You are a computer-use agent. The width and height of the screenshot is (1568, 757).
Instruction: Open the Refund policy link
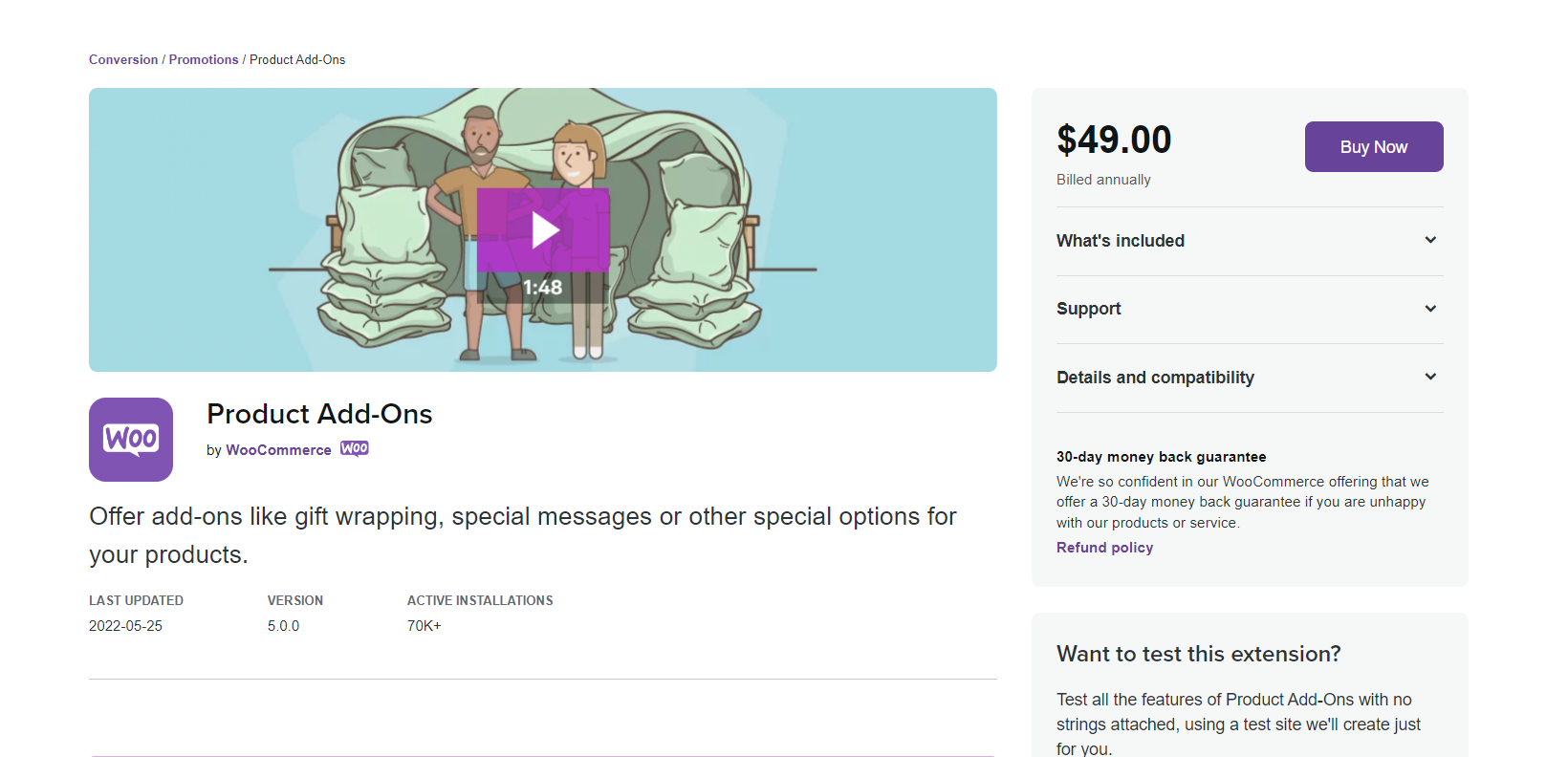pyautogui.click(x=1104, y=547)
